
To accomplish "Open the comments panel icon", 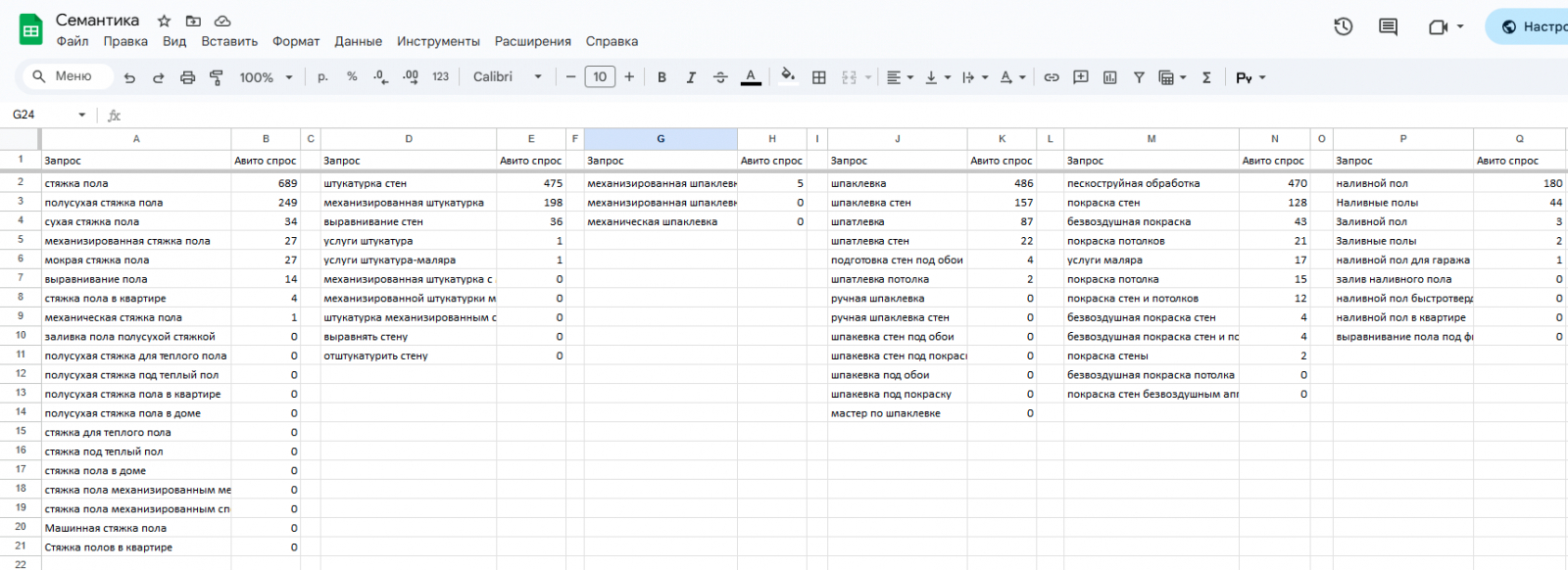I will tap(1388, 26).
